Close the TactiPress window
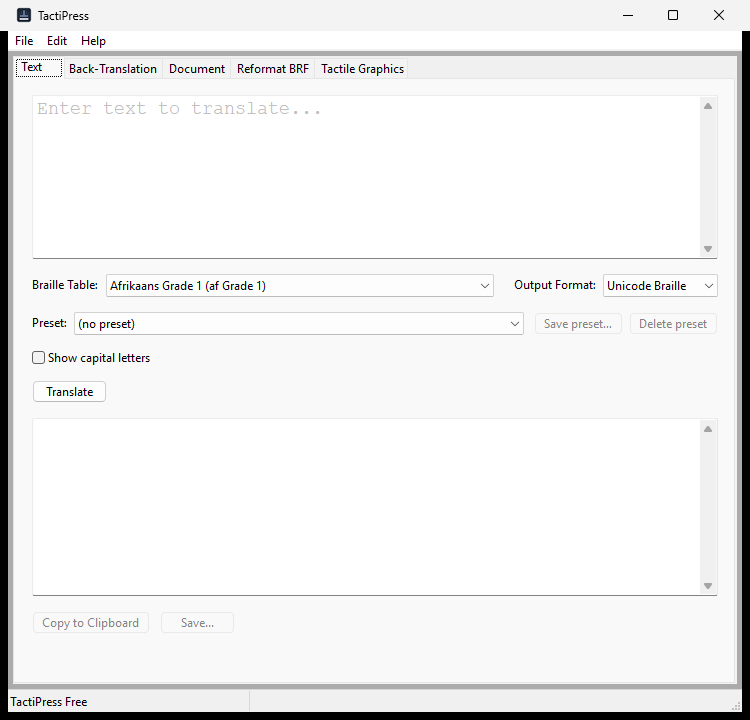The image size is (750, 720). [719, 15]
